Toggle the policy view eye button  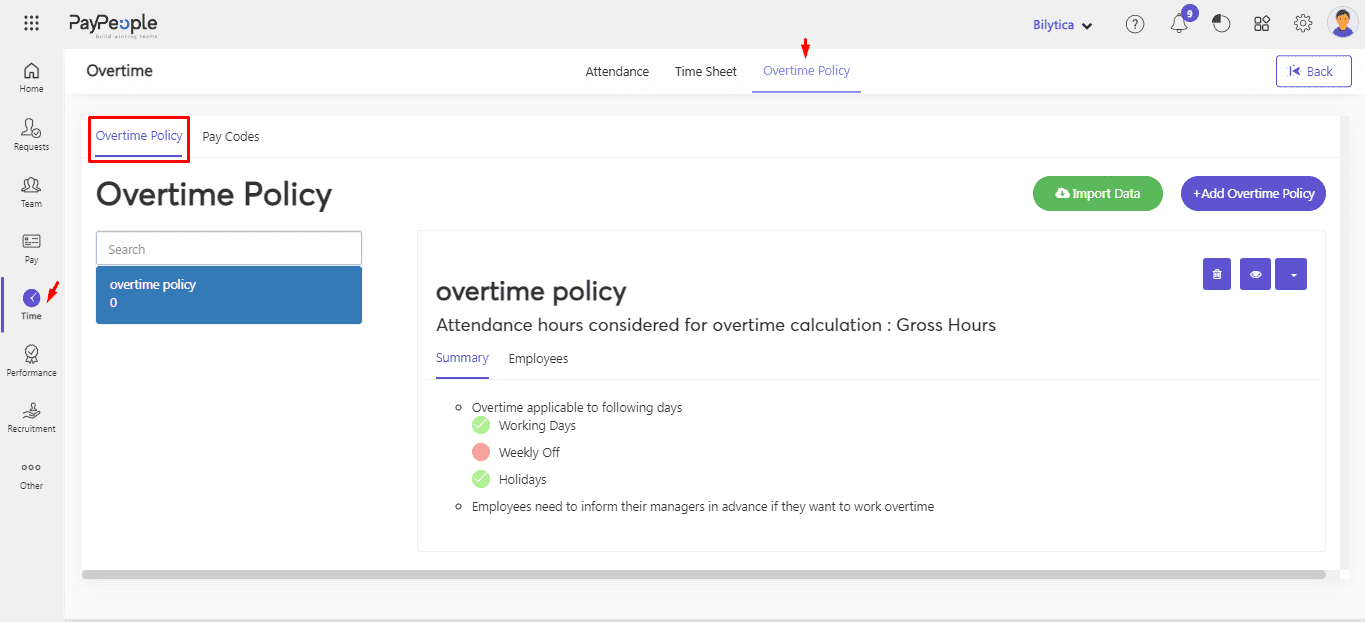click(1255, 274)
